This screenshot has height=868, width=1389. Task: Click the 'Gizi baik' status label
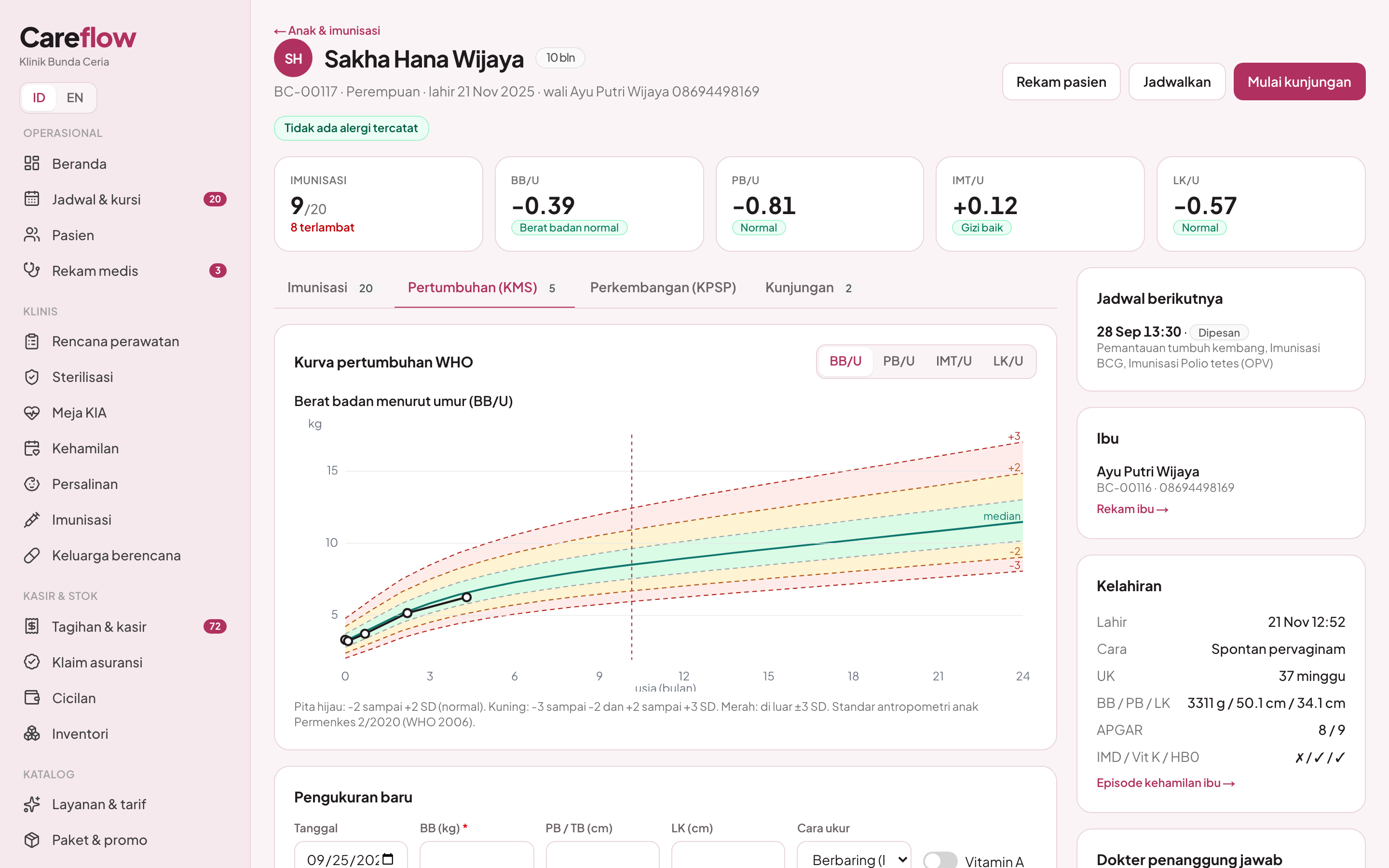click(982, 228)
